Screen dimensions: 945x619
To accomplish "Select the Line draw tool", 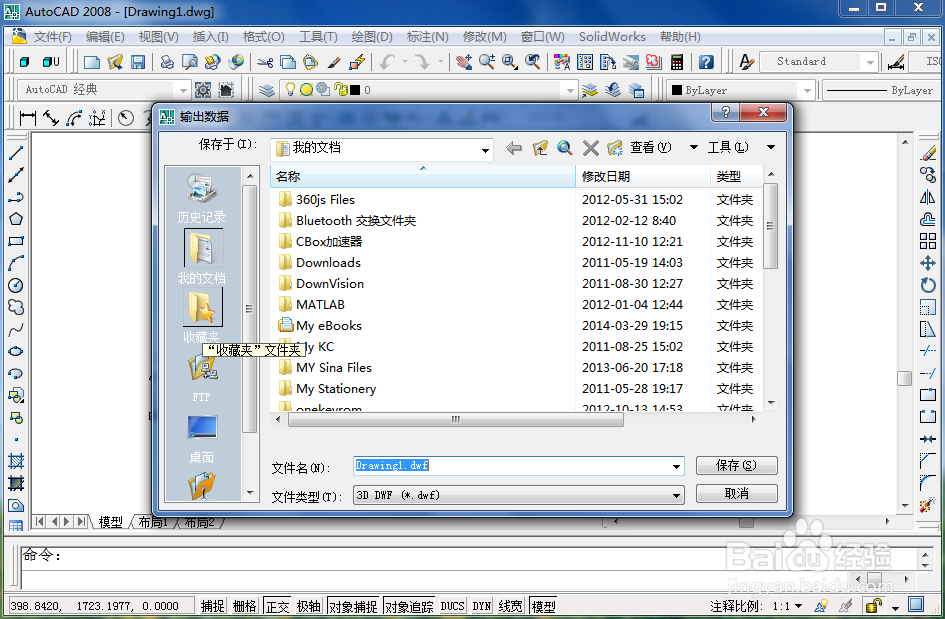I will click(16, 153).
